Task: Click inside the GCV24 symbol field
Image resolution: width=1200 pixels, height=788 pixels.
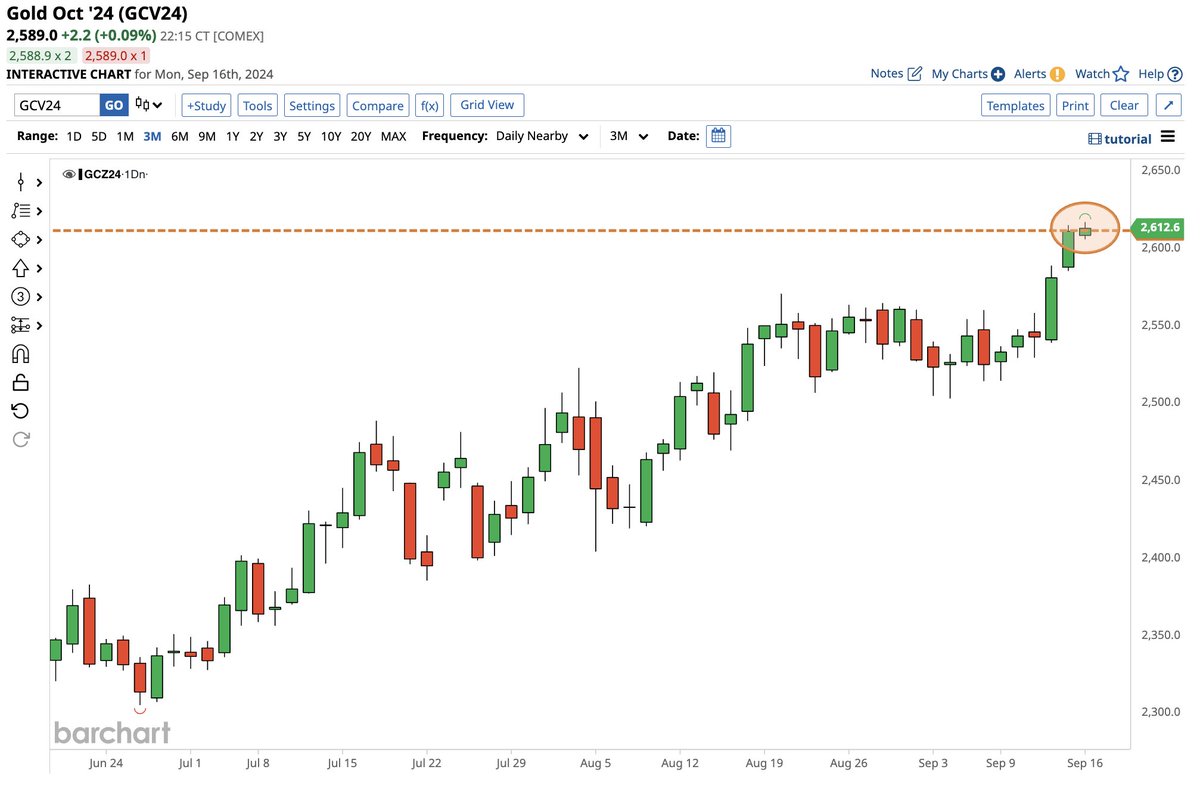Action: pos(55,104)
